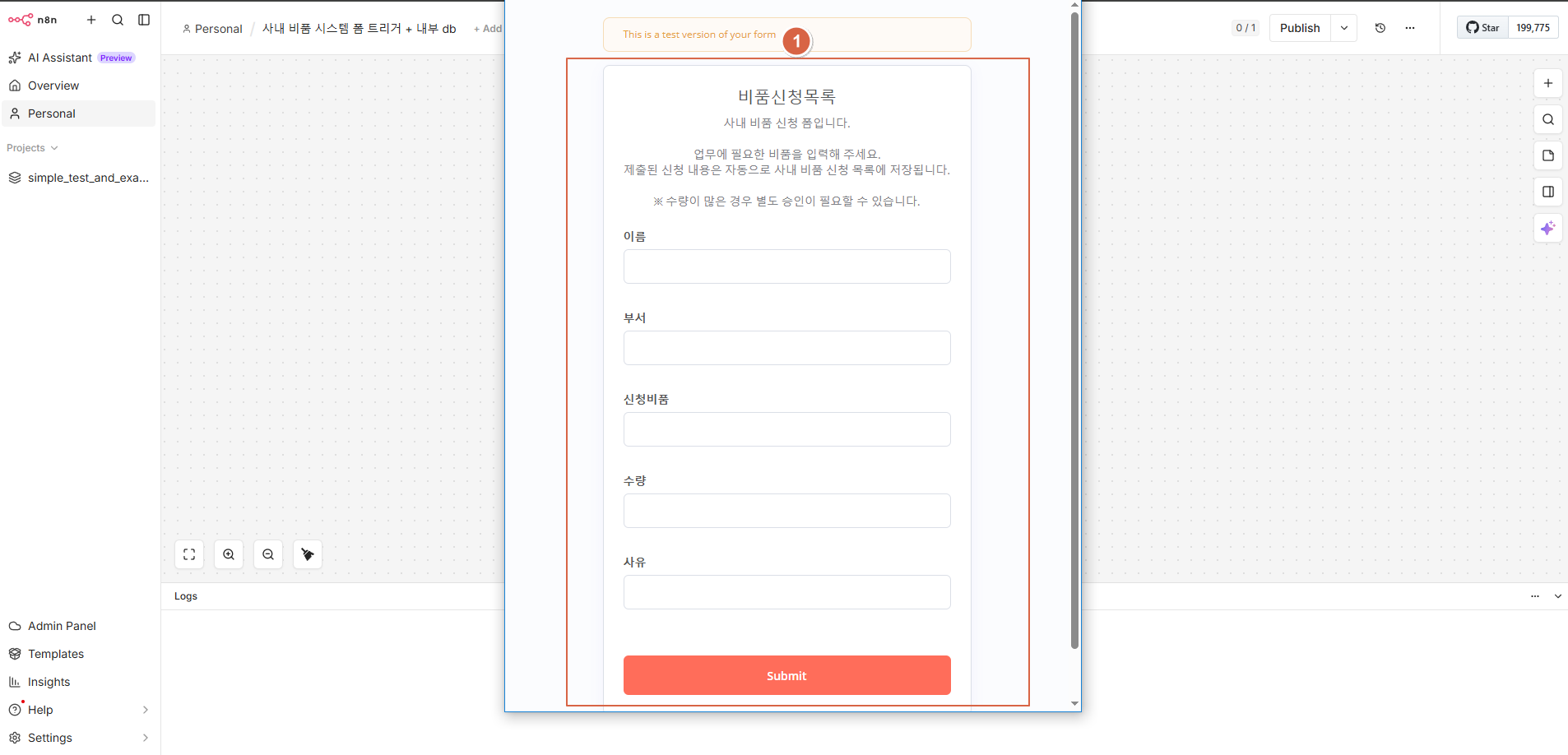Open the Publish dropdown arrow

[x=1344, y=28]
